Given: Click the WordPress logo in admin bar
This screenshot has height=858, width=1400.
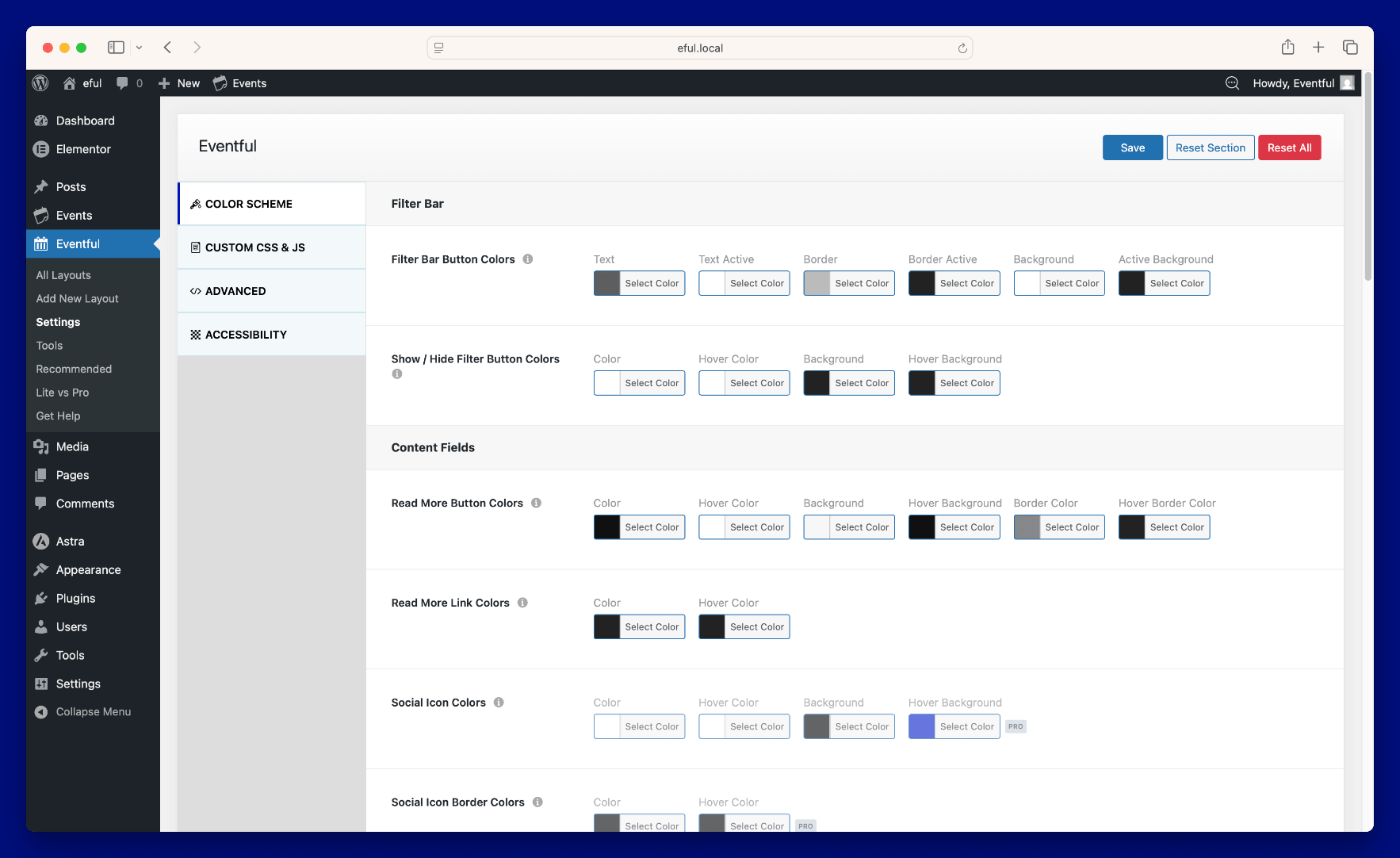Looking at the screenshot, I should (x=40, y=83).
